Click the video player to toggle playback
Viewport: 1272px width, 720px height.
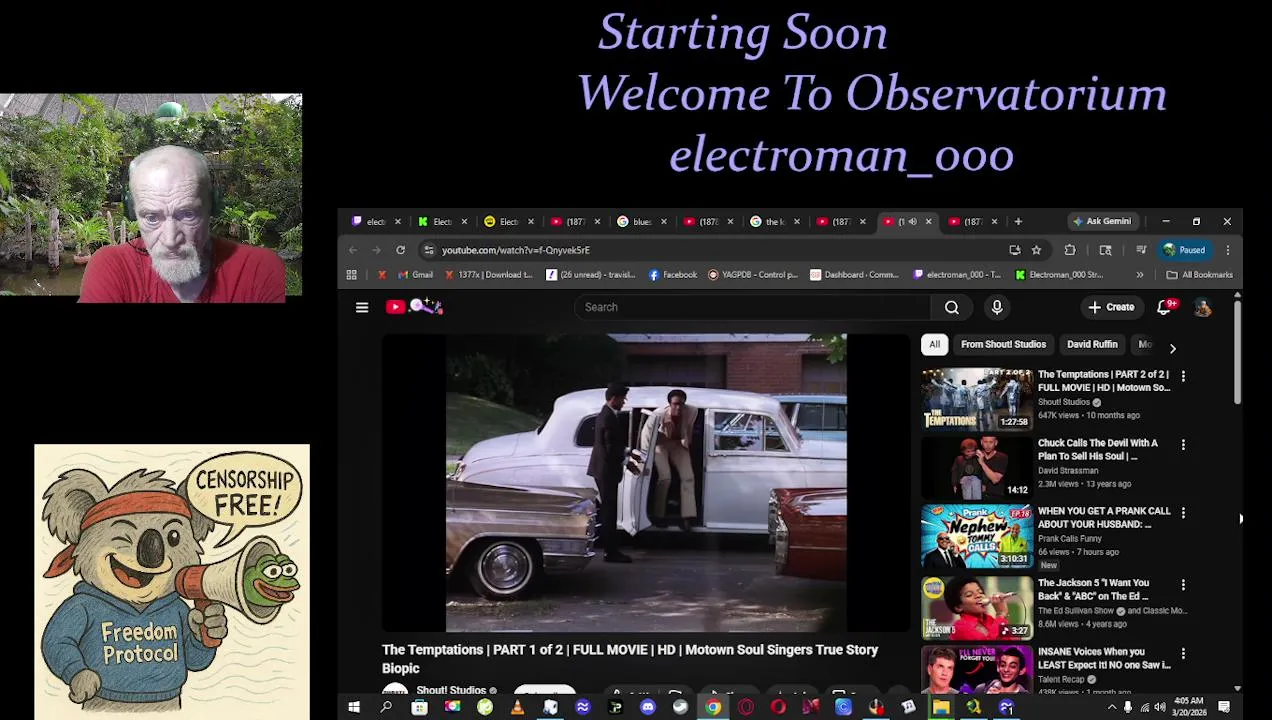tap(646, 484)
